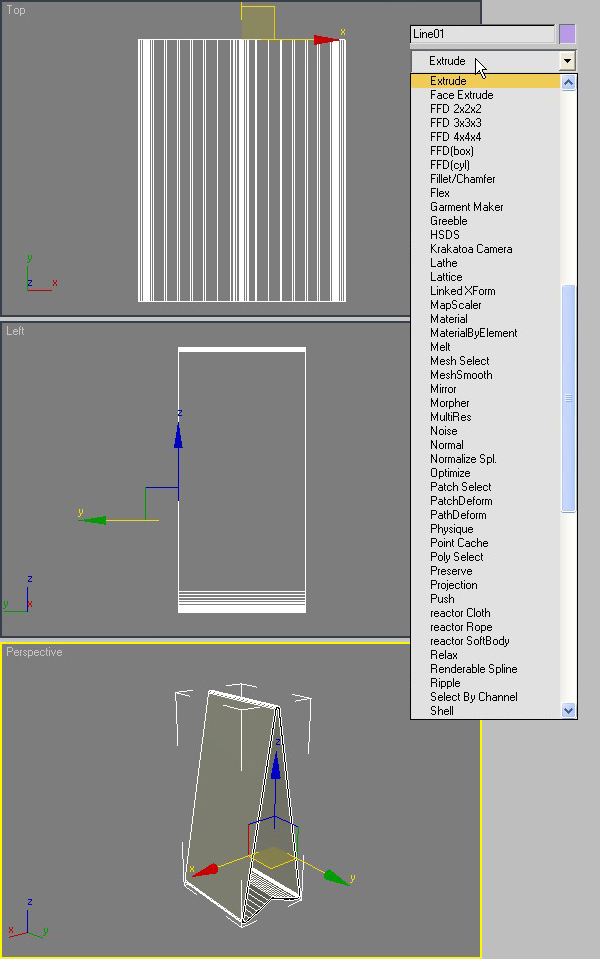This screenshot has width=600, height=959.
Task: Pick FFD 4x4x4 from the modifiers
Action: point(455,137)
